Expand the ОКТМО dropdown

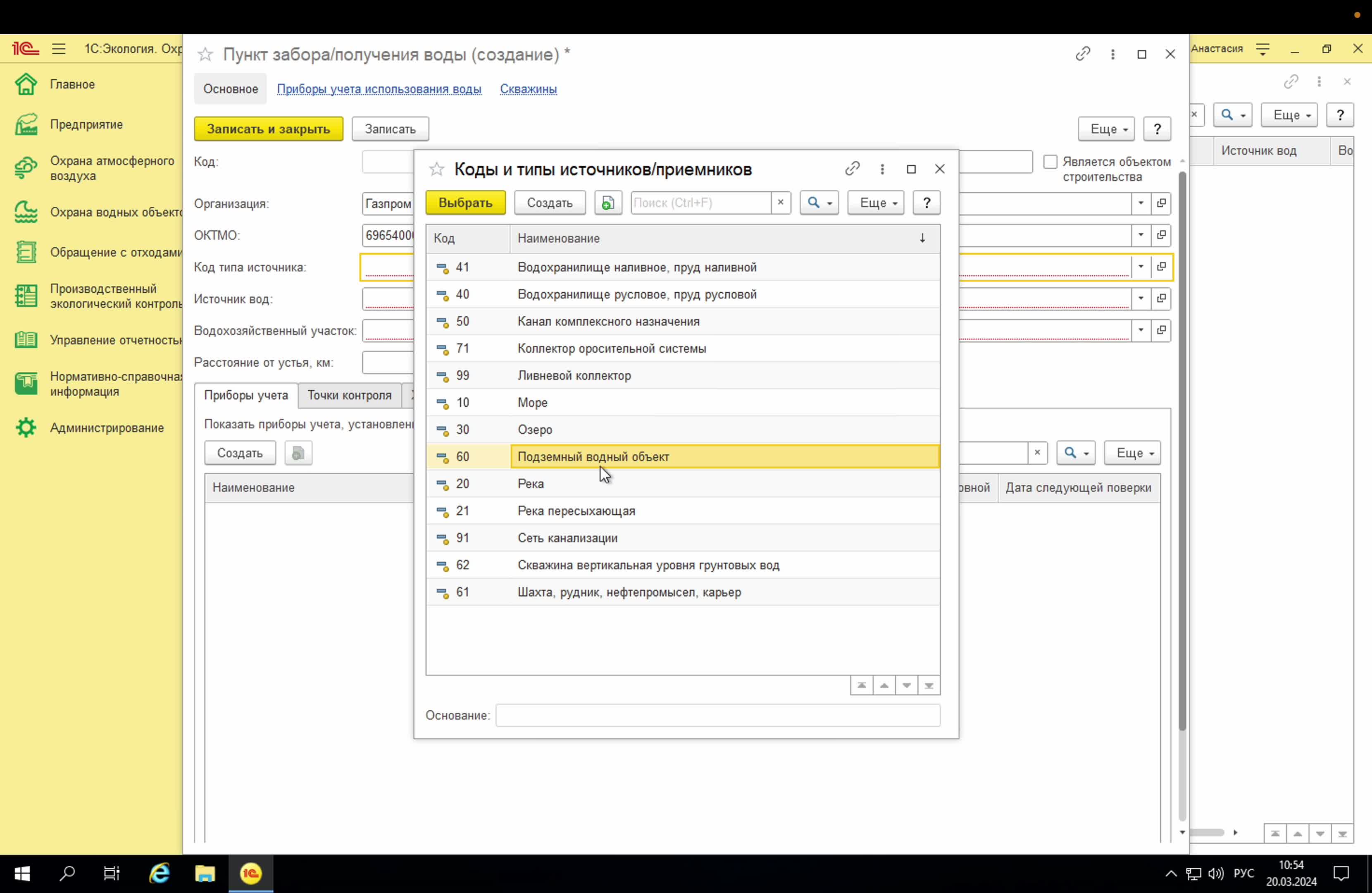pos(1140,235)
